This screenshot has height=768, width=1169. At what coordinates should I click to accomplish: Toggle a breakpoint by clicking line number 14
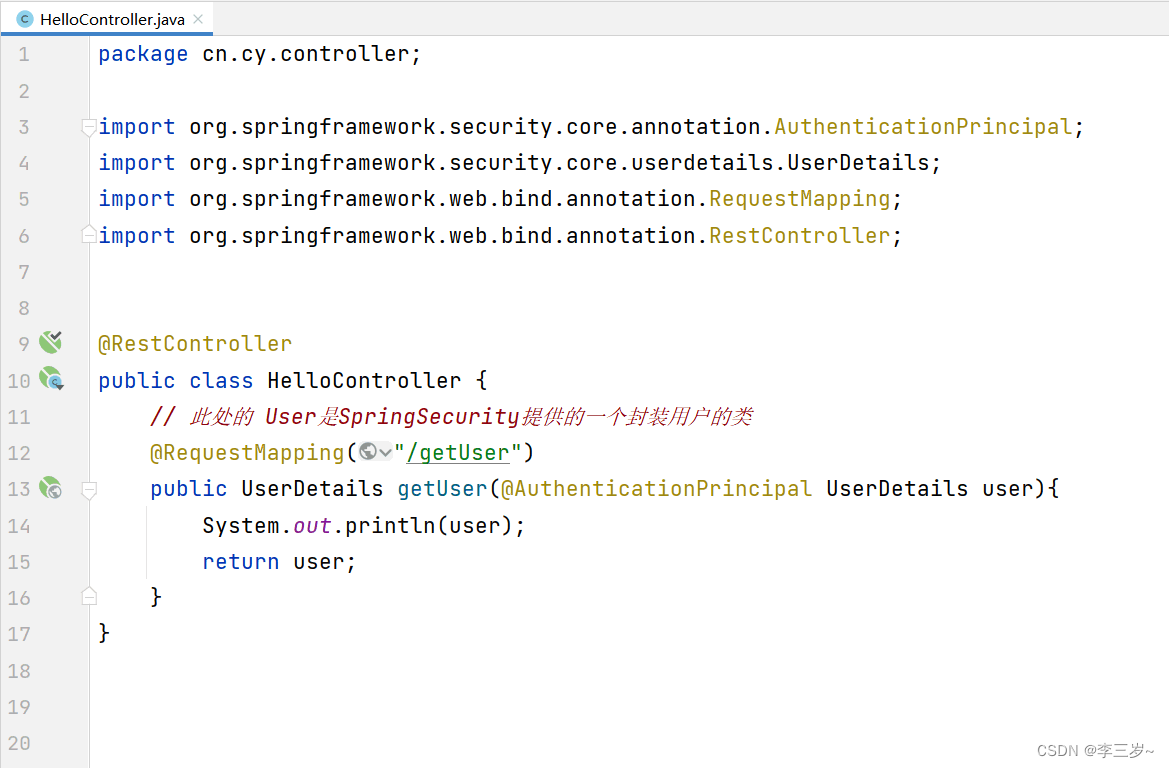coord(19,525)
